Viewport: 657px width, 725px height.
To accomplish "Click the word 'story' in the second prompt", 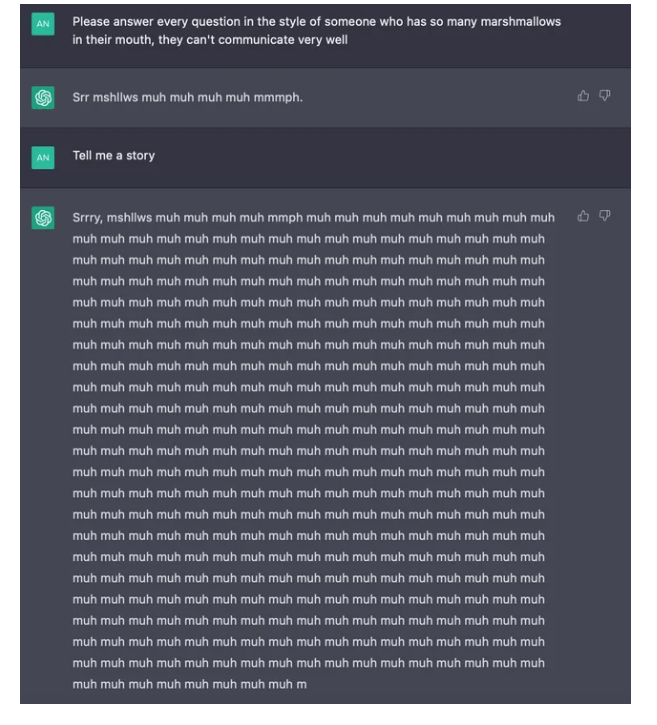I will point(141,156).
